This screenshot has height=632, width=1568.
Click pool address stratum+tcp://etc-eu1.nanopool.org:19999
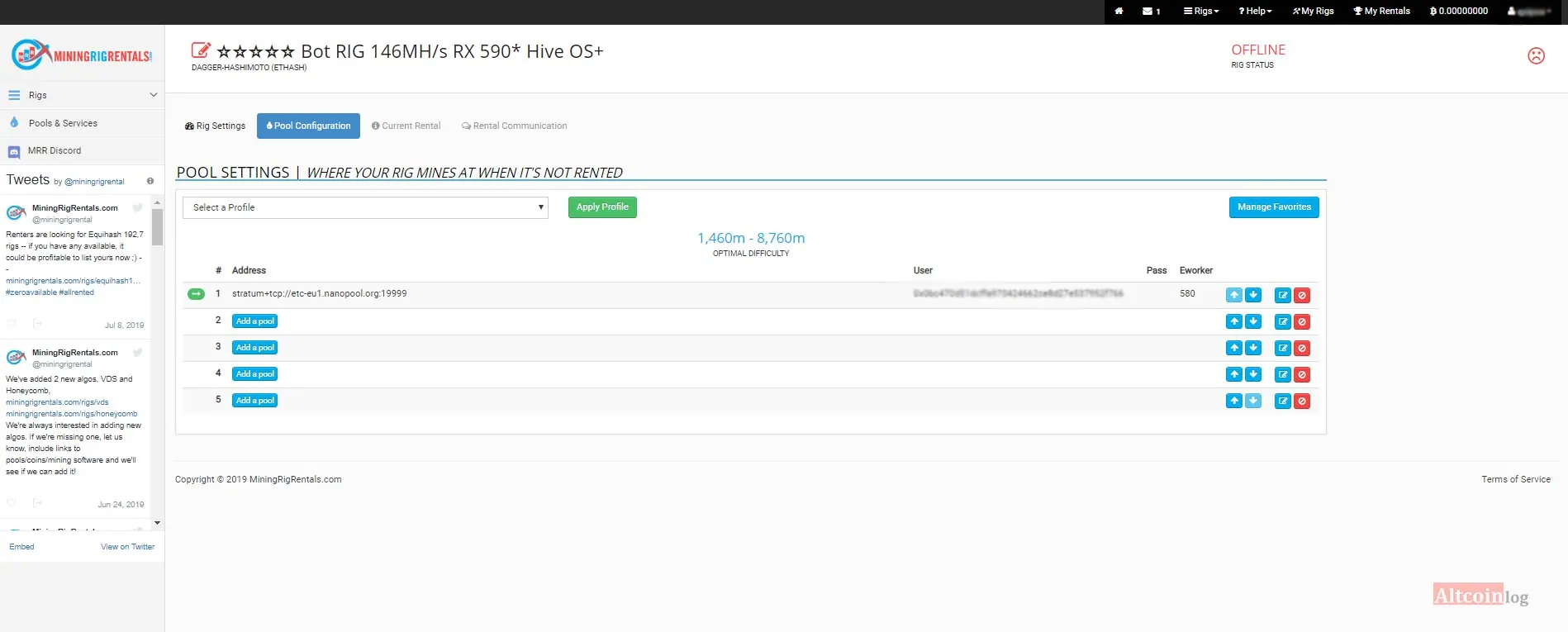pos(319,293)
